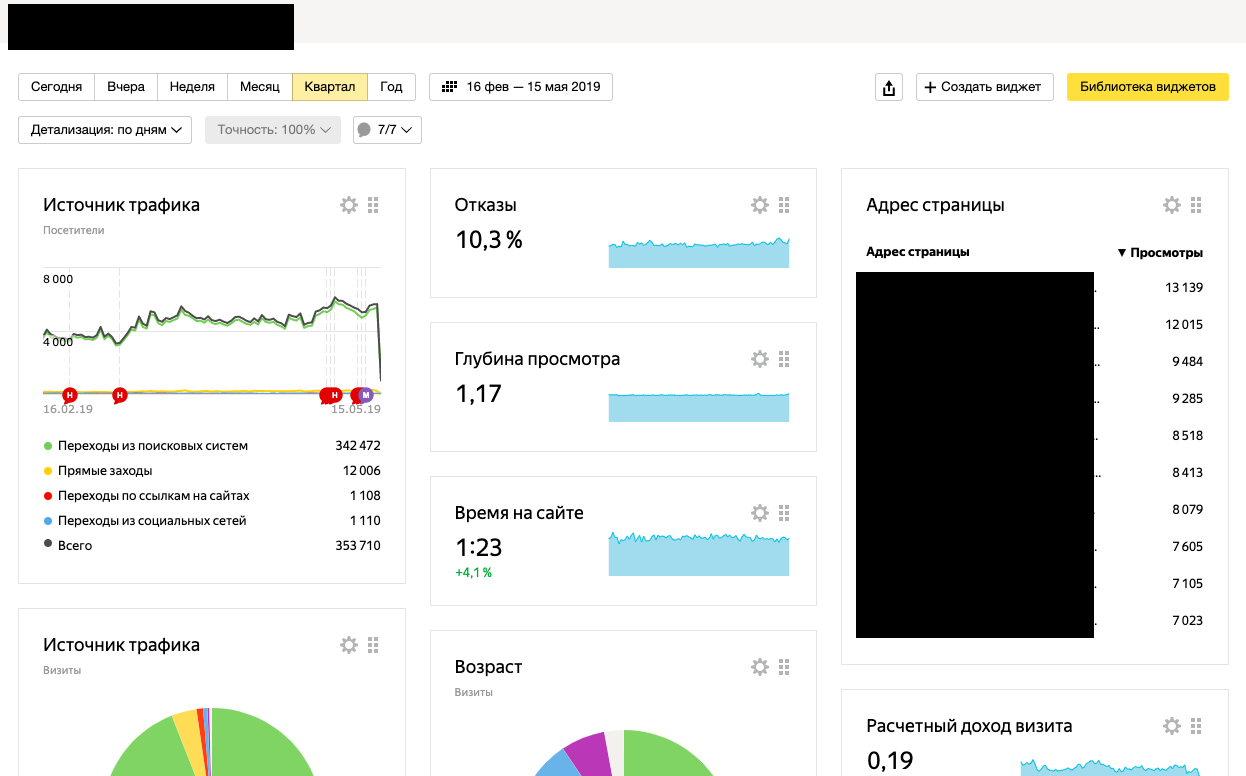Click the 7 023 views value
This screenshot has height=776, width=1246.
click(x=1188, y=621)
